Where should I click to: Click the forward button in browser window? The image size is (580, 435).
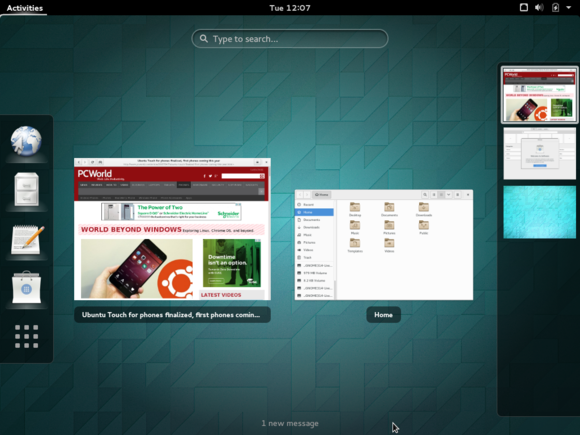point(85,162)
